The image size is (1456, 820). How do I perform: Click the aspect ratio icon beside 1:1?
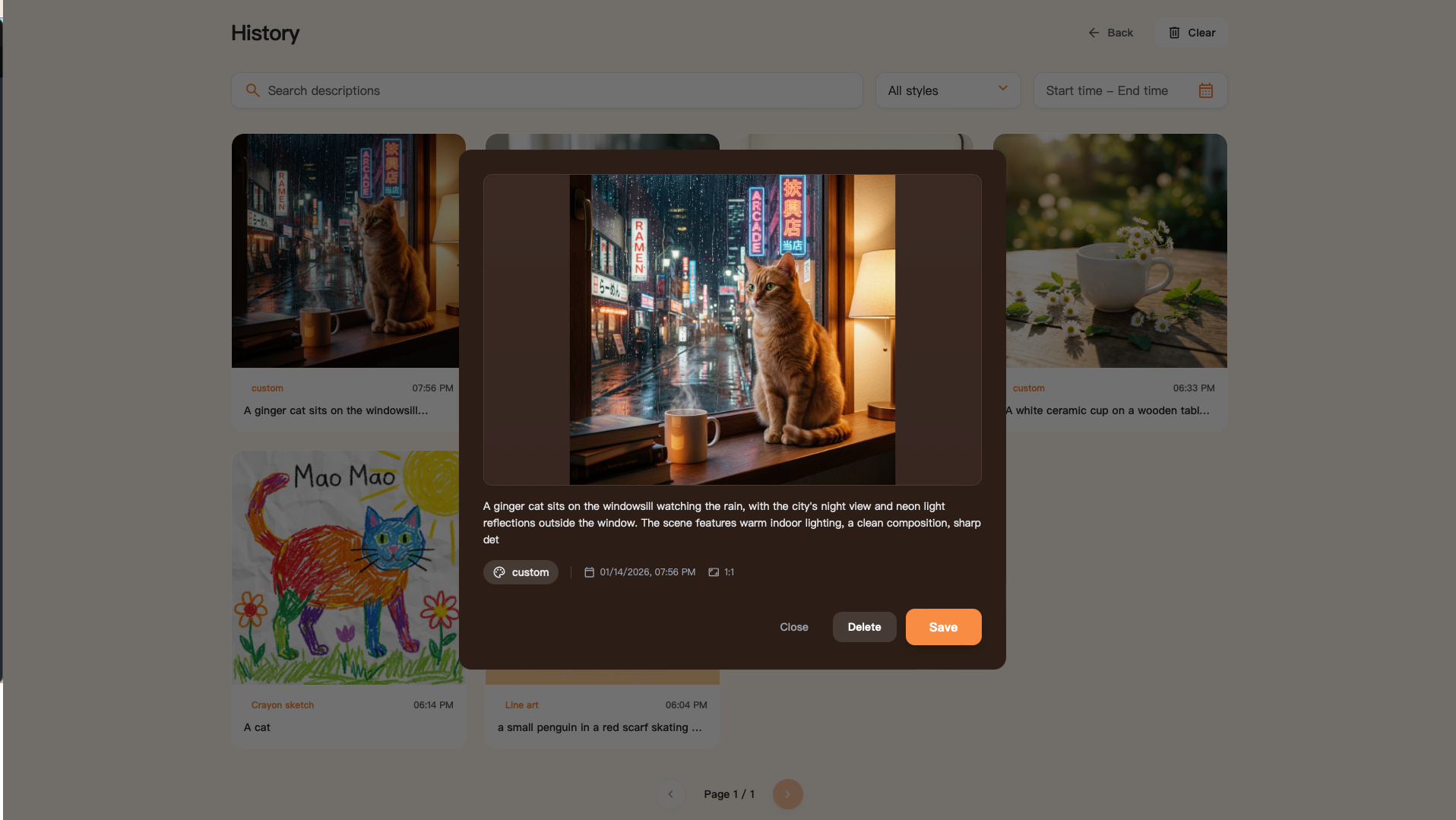714,572
